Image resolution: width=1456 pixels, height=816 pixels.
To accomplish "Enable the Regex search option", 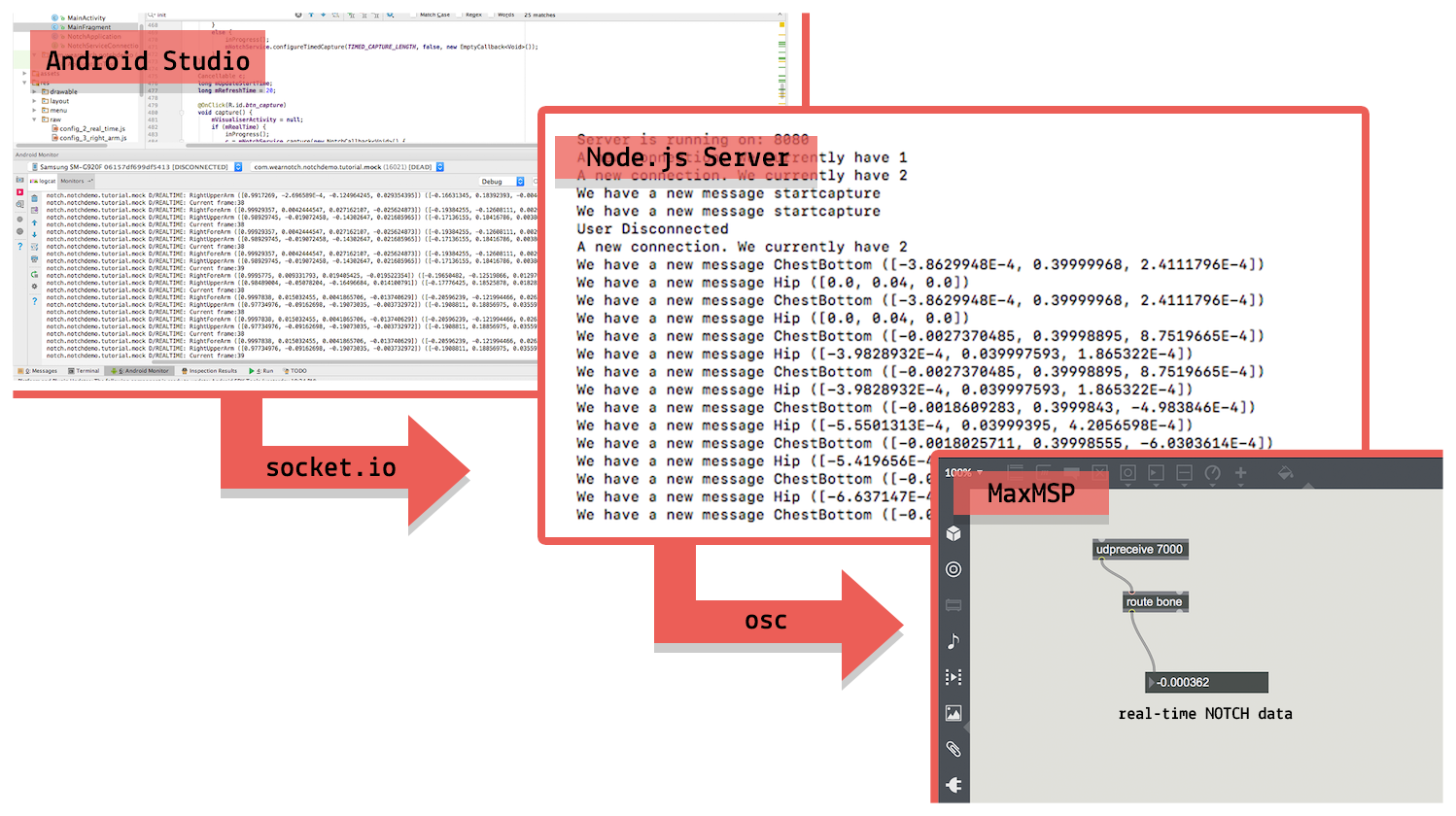I will (x=460, y=15).
